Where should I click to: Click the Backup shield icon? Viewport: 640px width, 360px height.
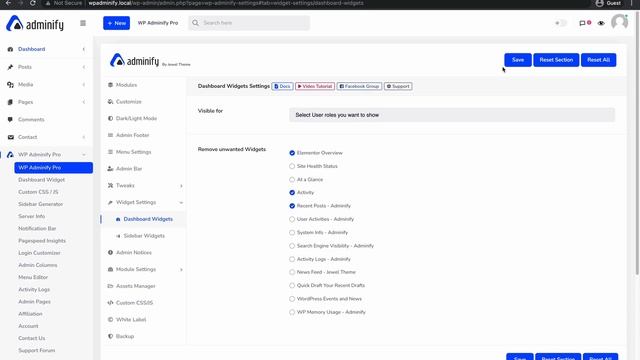tap(110, 336)
